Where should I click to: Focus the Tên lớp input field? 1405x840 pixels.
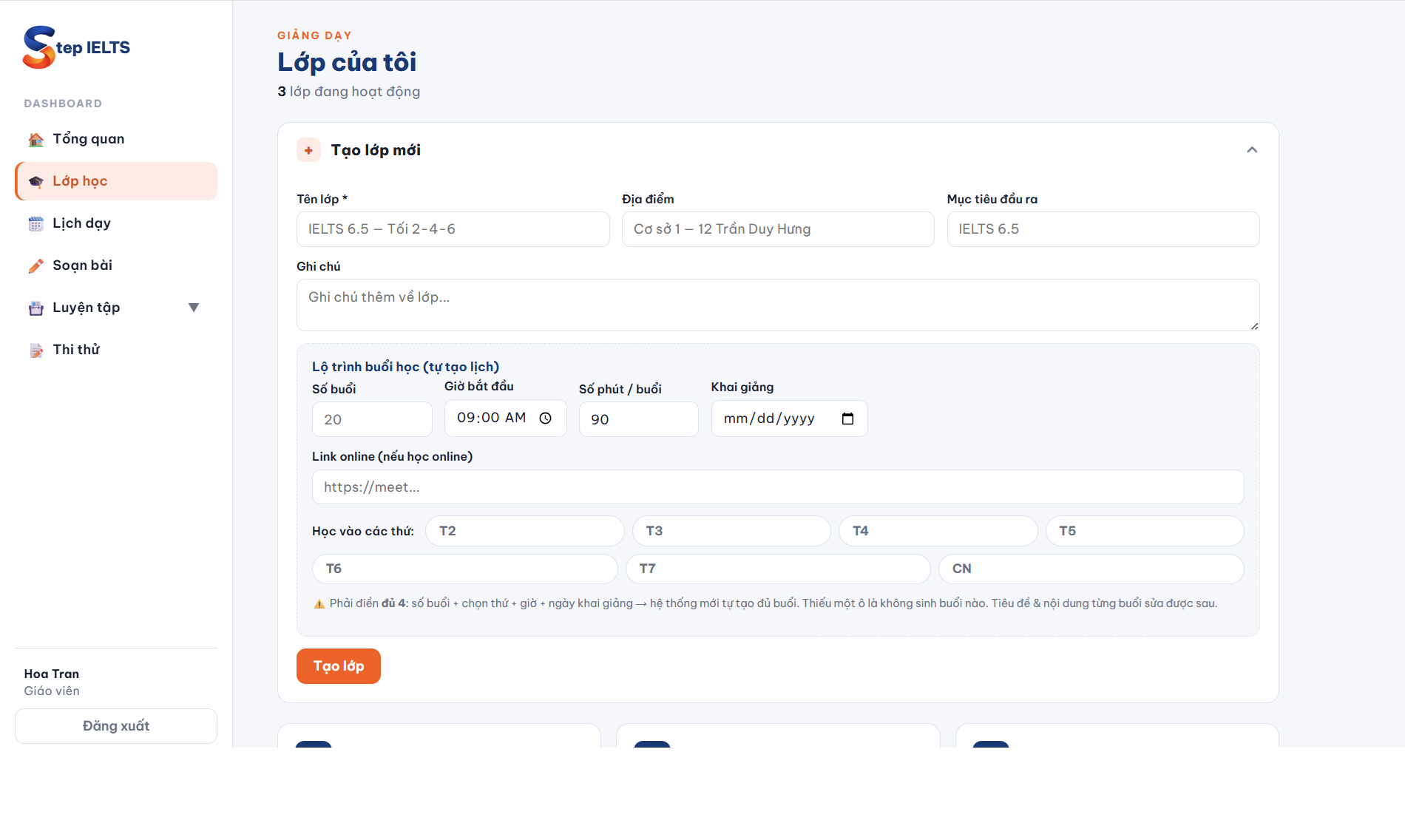tap(453, 229)
